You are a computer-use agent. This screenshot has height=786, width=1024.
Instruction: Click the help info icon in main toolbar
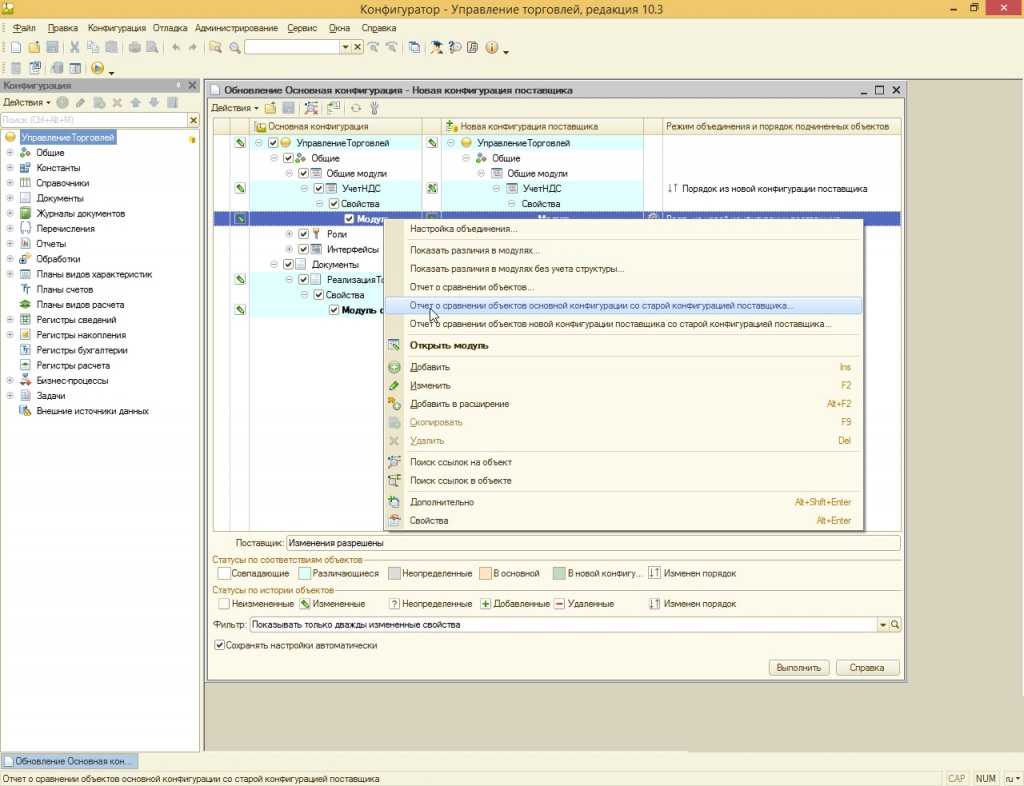click(492, 47)
